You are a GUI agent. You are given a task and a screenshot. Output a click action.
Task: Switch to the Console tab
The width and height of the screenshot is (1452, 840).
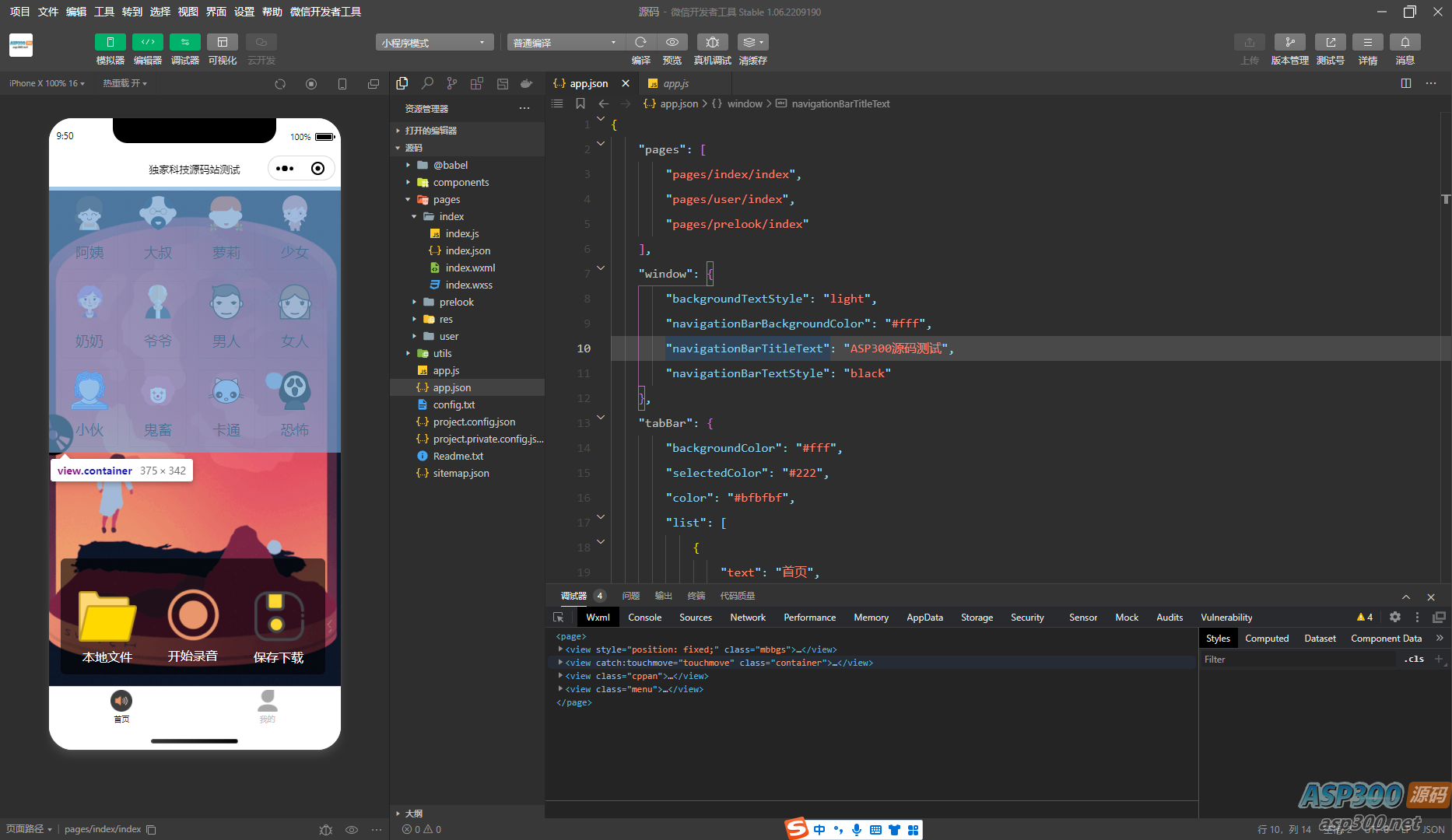click(644, 617)
